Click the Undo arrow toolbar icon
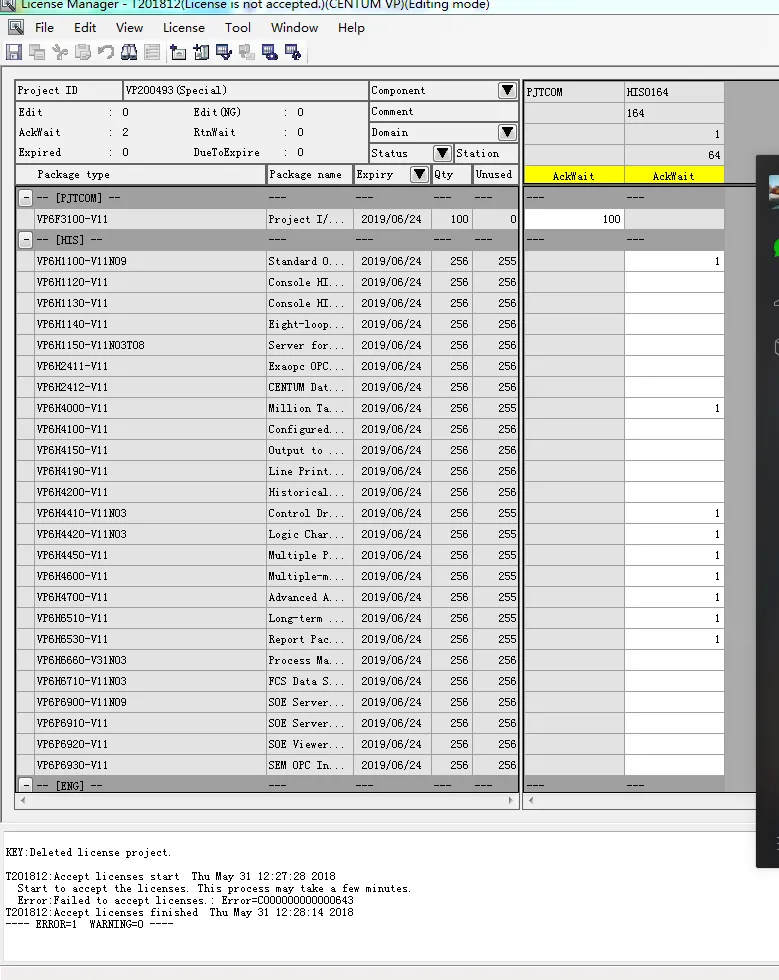Screen dimensions: 779x980 pyautogui.click(x=106, y=52)
